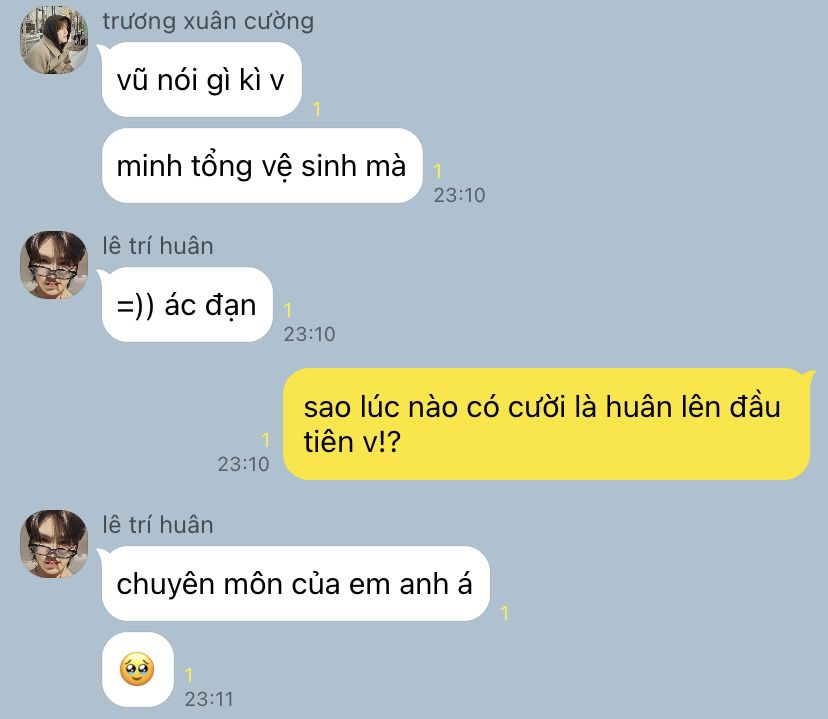The width and height of the screenshot is (828, 719).
Task: Tap lê trí huân's avatar above 'ác đạn'
Action: (x=54, y=264)
